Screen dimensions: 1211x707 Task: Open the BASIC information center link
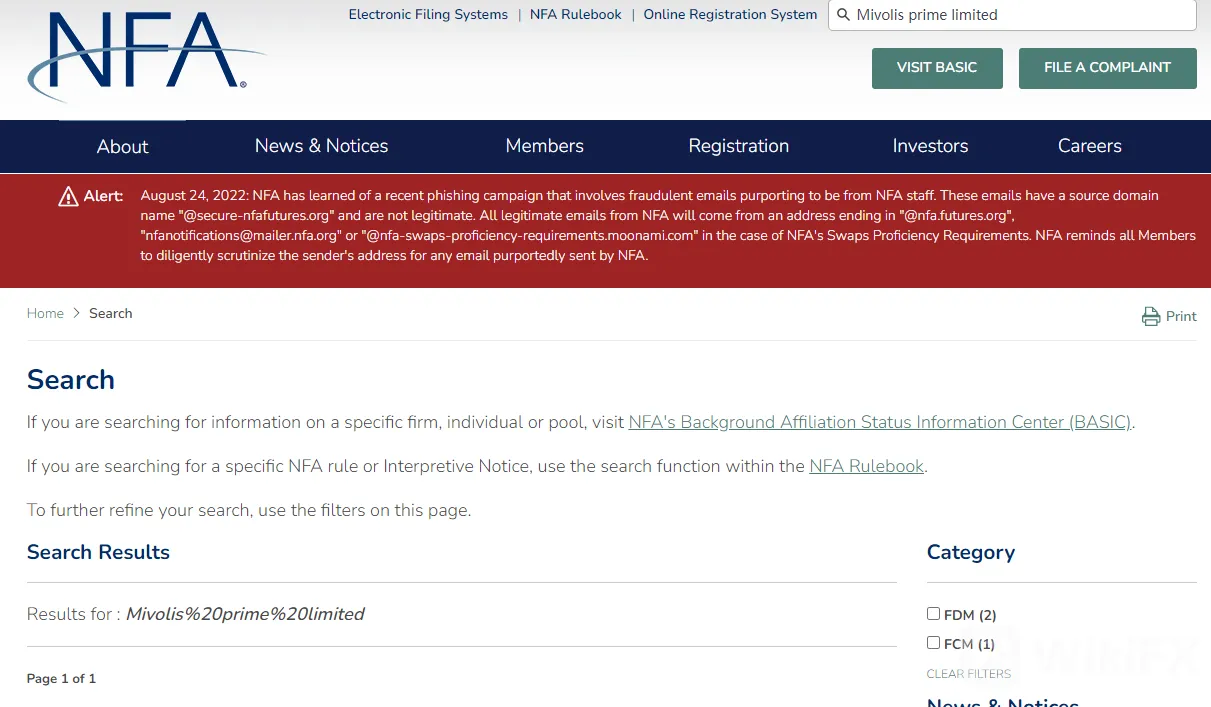[x=880, y=422]
